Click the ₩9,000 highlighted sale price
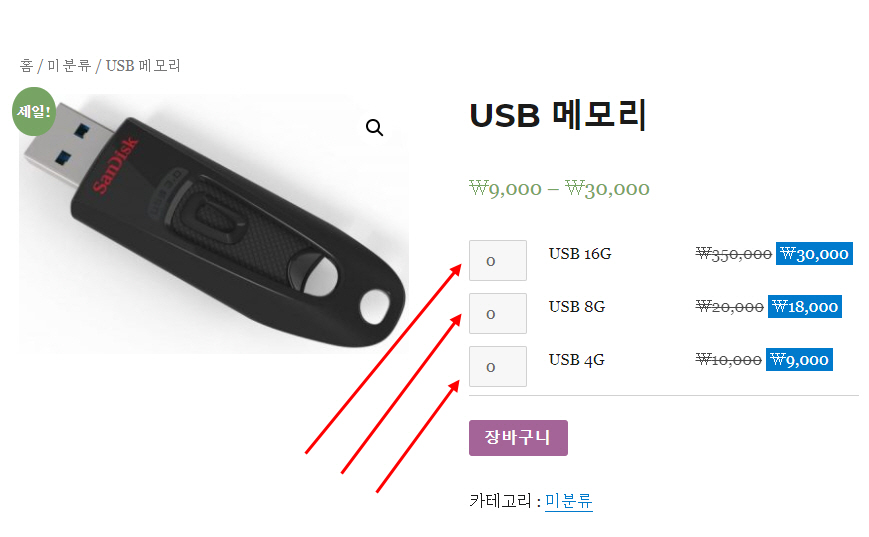869x537 pixels. (799, 360)
